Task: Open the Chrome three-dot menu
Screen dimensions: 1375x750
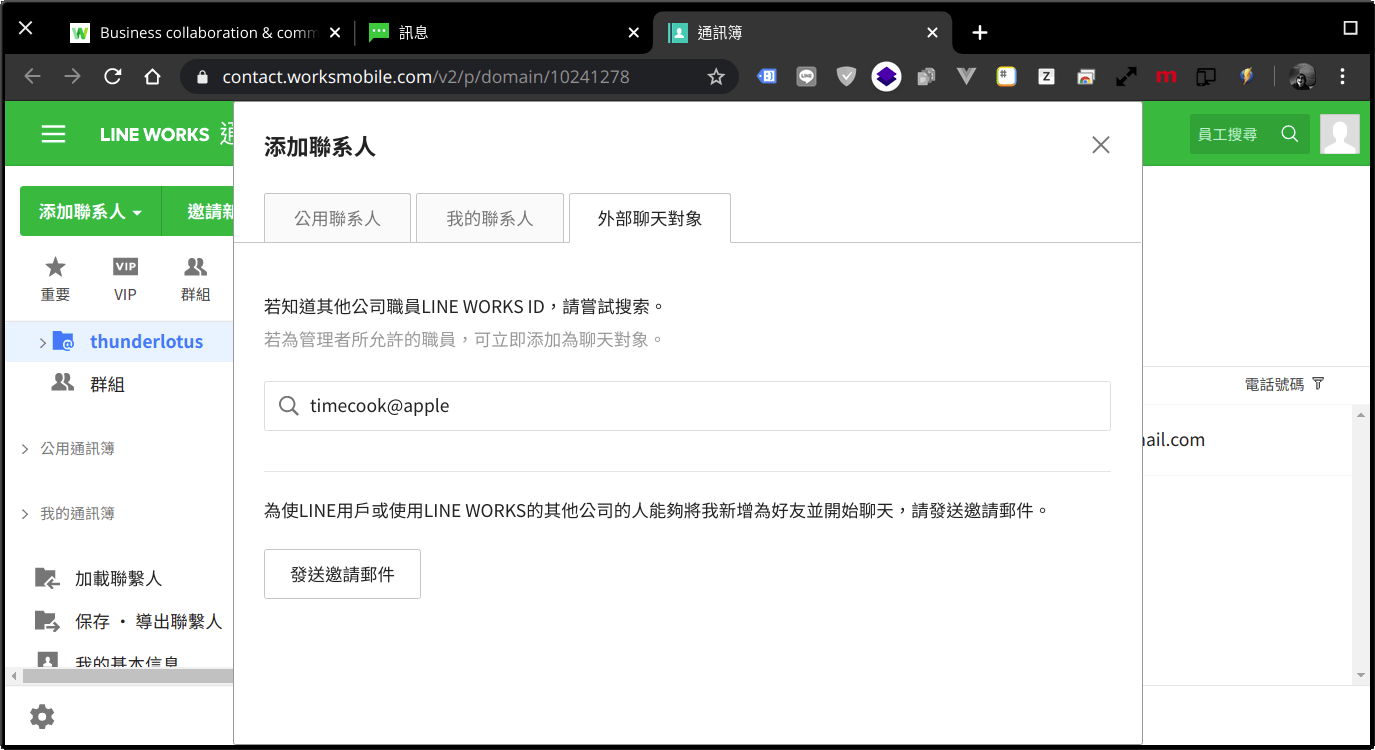Action: pyautogui.click(x=1343, y=76)
